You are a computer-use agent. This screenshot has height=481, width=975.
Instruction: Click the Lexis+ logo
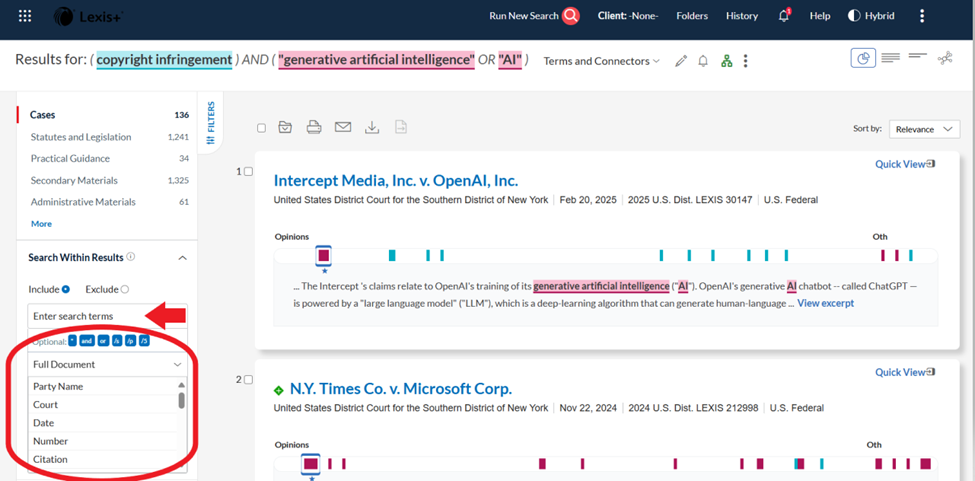pos(88,16)
